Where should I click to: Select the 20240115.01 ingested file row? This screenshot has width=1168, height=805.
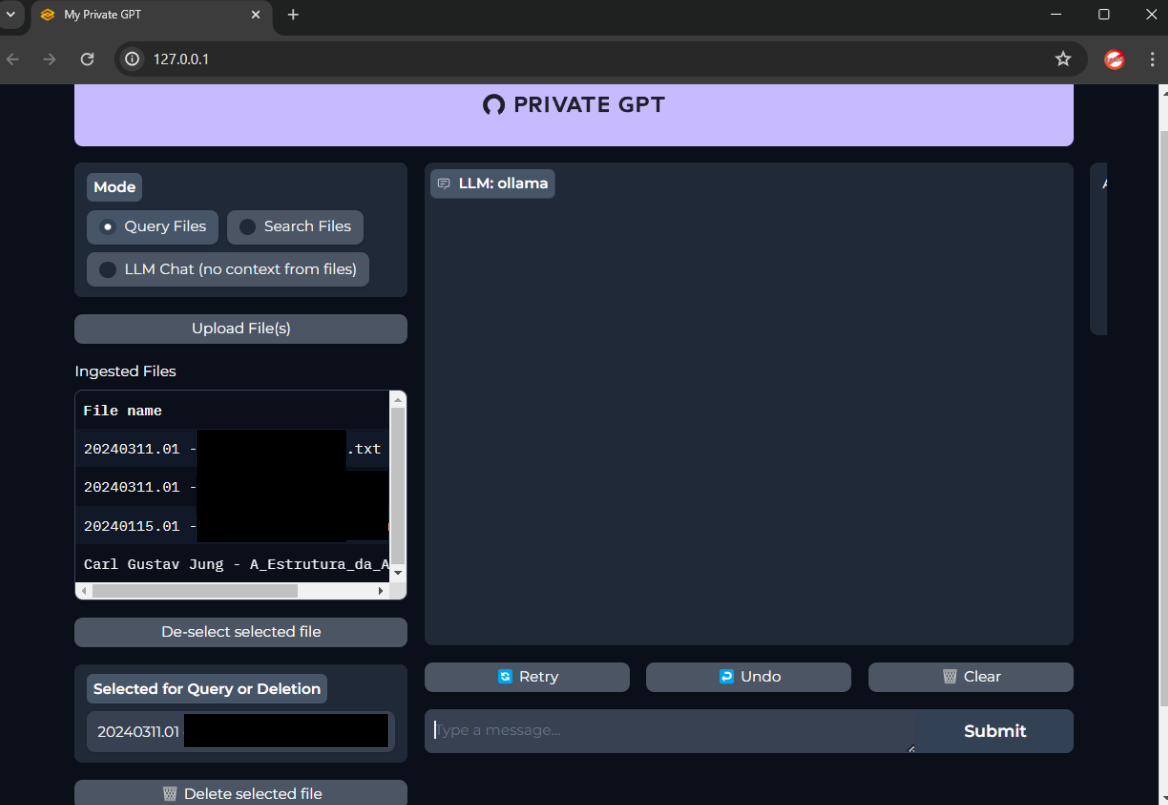(x=232, y=526)
